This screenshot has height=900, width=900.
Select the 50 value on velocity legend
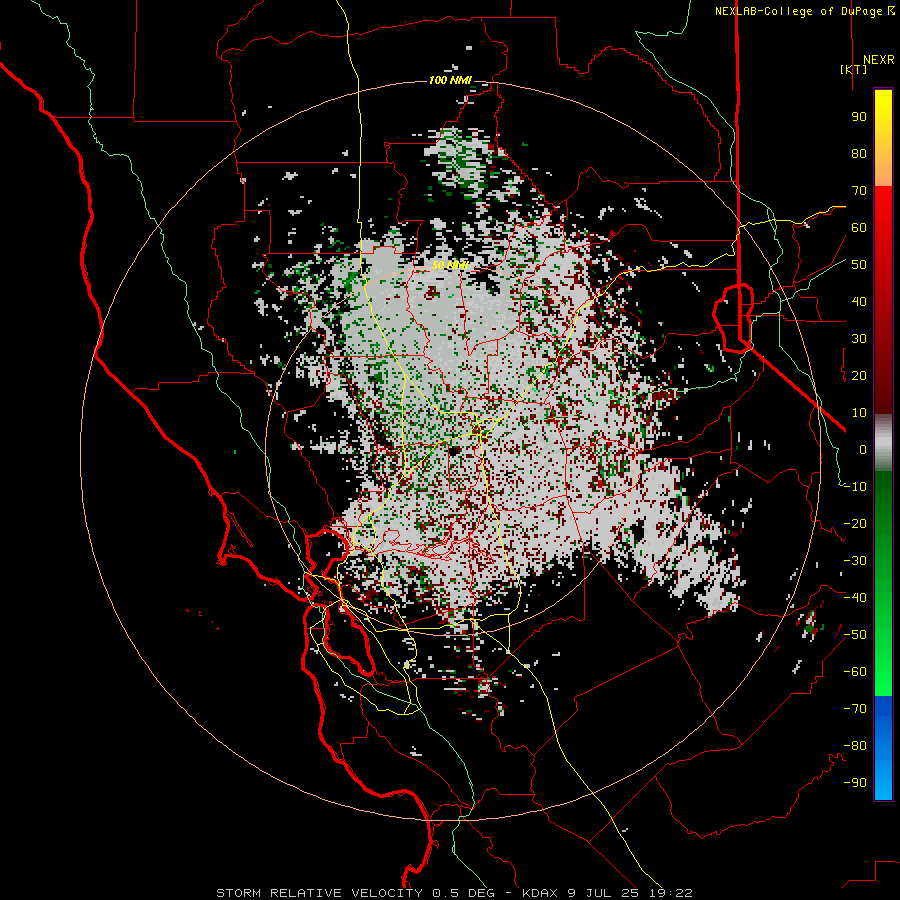click(859, 265)
